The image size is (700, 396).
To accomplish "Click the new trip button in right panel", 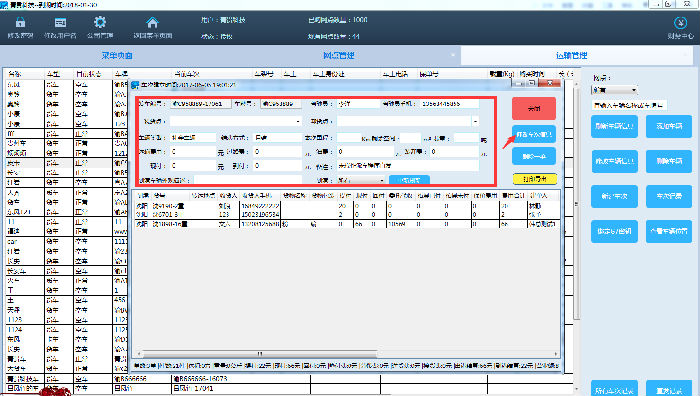I will pyautogui.click(x=614, y=196).
